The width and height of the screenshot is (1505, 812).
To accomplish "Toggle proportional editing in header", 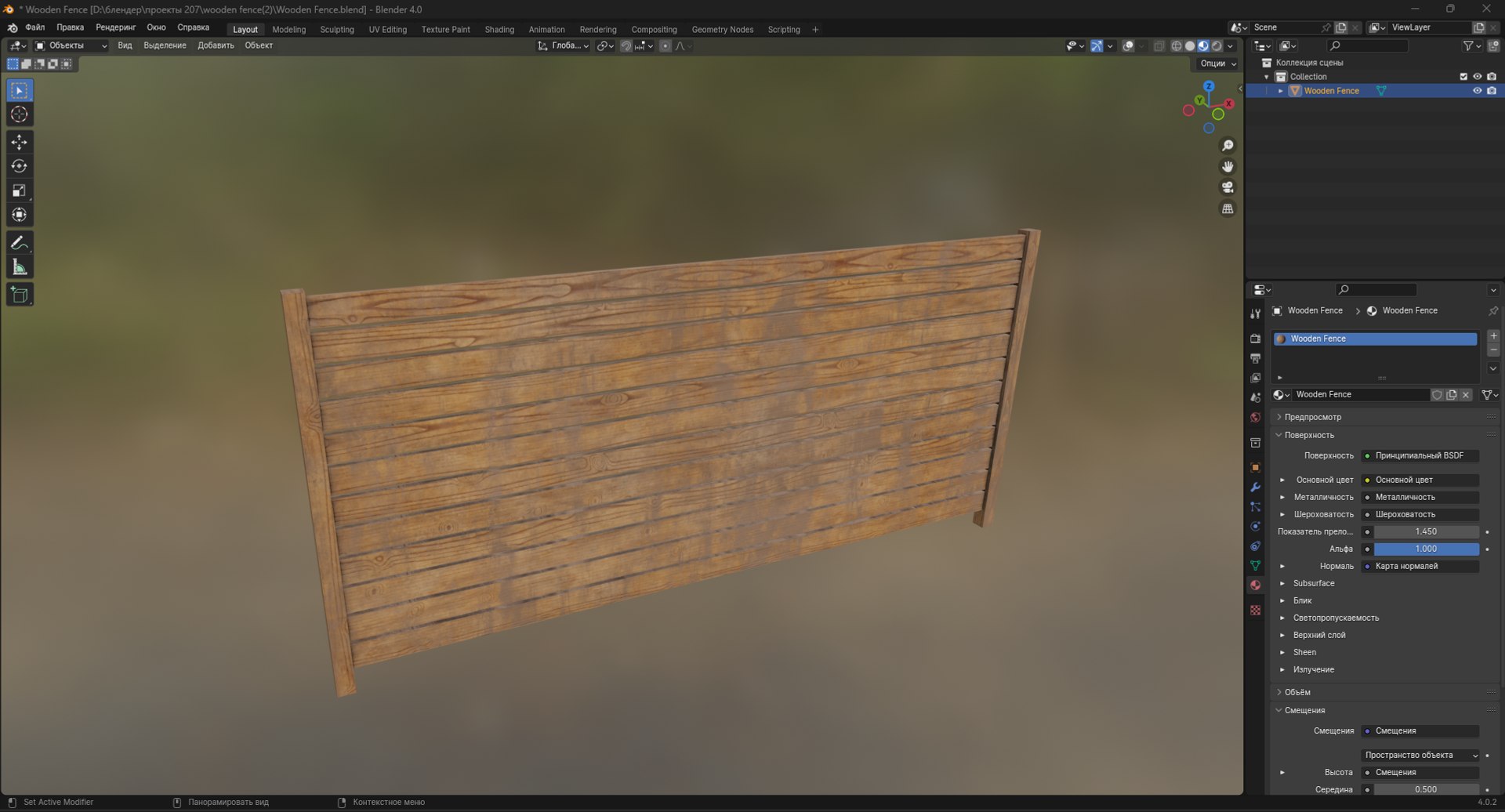I will click(665, 46).
